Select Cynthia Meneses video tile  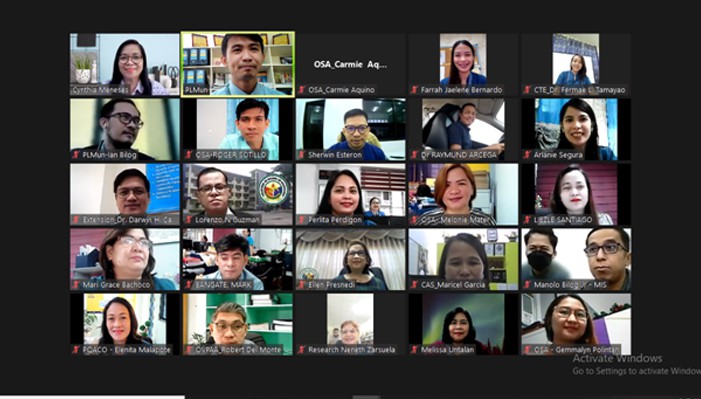pyautogui.click(x=125, y=64)
